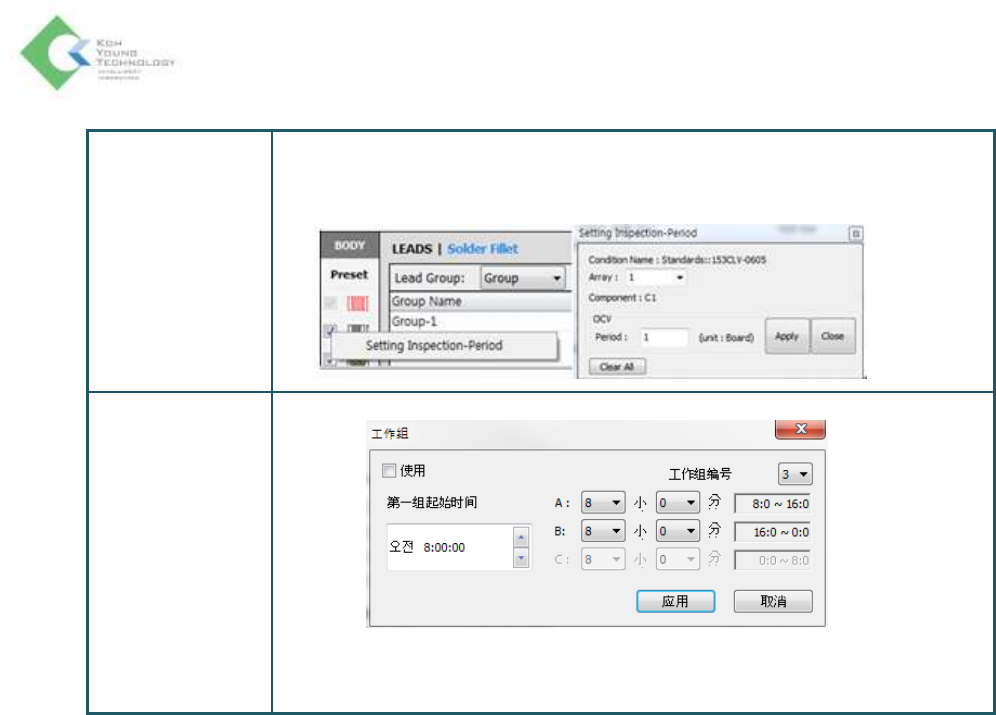Open the LEADS tab
Screen dimensions: 996x715
coord(412,249)
